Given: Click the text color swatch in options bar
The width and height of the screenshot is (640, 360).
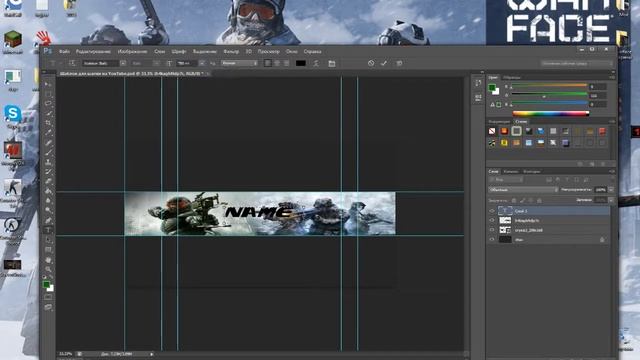Looking at the screenshot, I should [301, 63].
